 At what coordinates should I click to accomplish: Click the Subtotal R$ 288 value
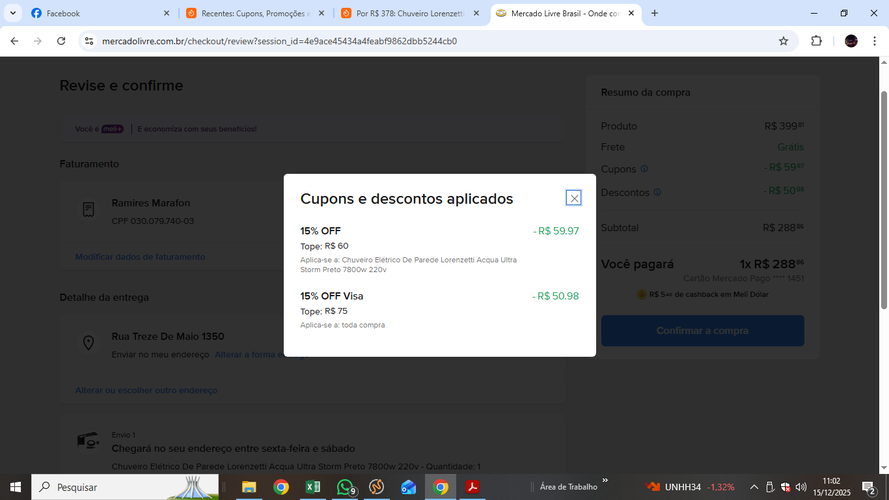click(x=783, y=227)
